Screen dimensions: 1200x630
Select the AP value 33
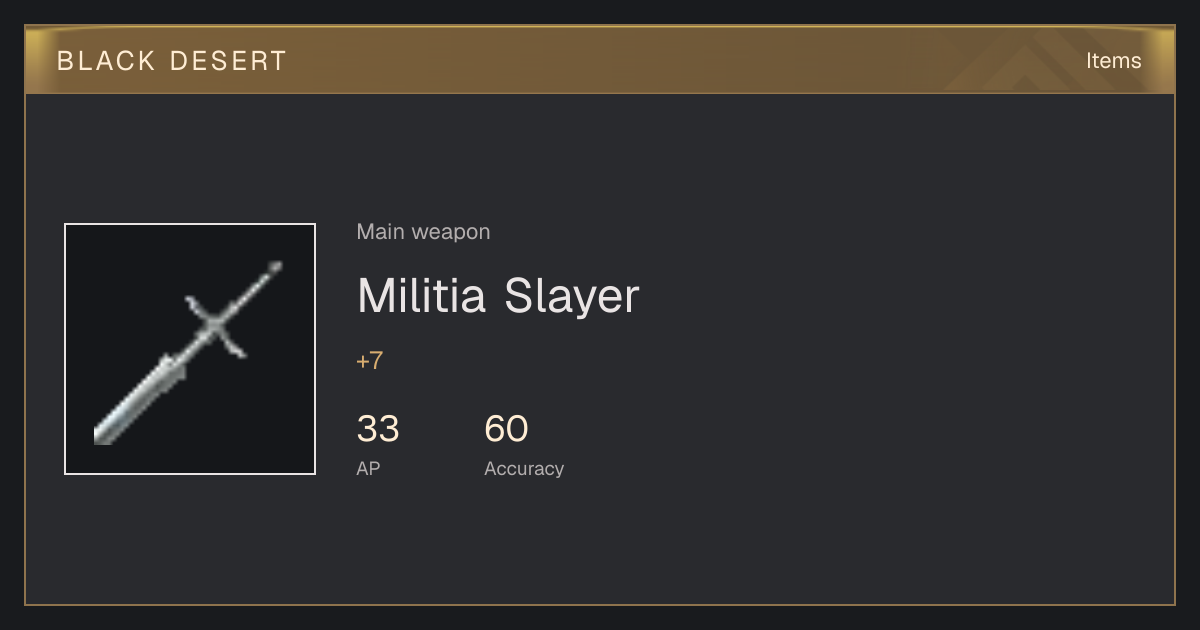point(378,429)
